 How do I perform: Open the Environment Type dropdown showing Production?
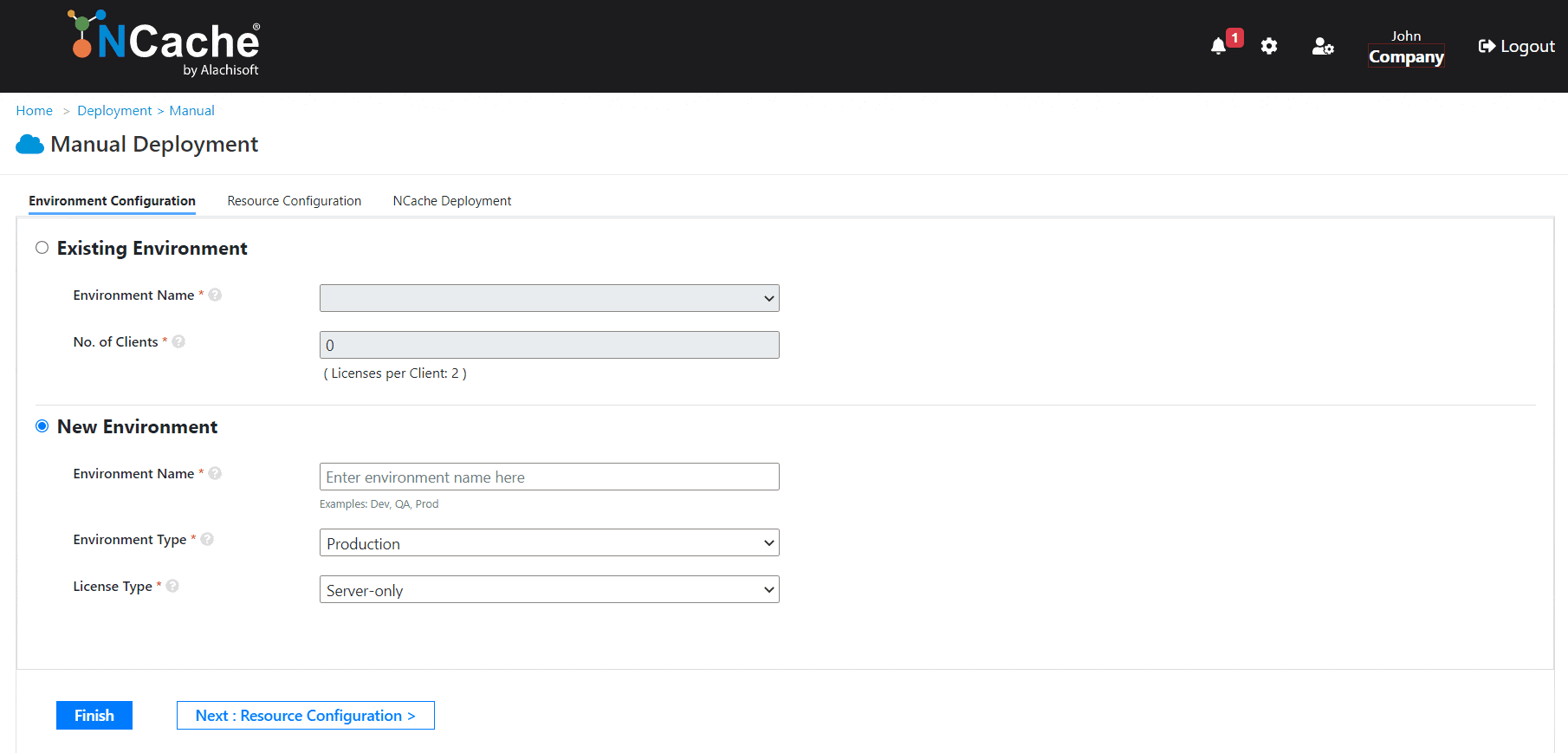(549, 543)
